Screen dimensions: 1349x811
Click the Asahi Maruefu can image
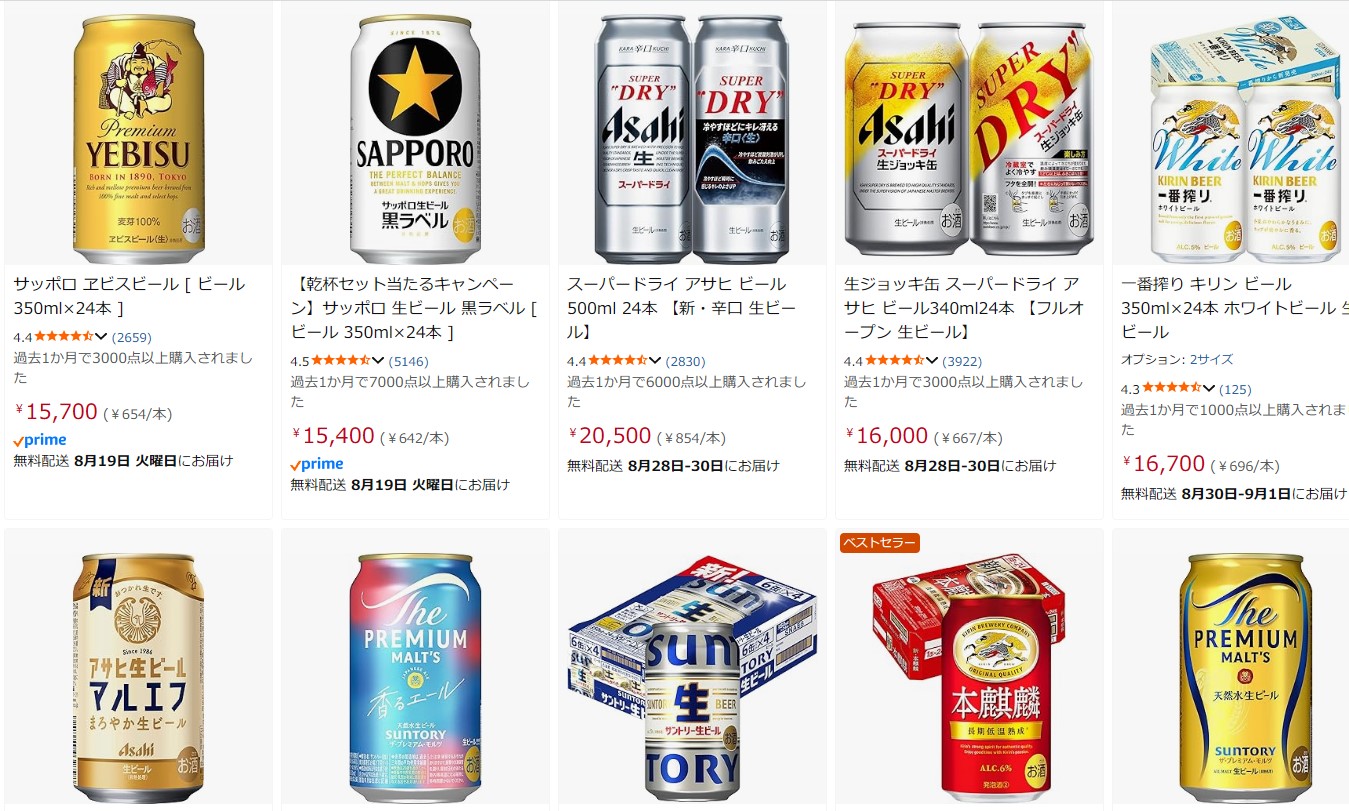pos(138,678)
